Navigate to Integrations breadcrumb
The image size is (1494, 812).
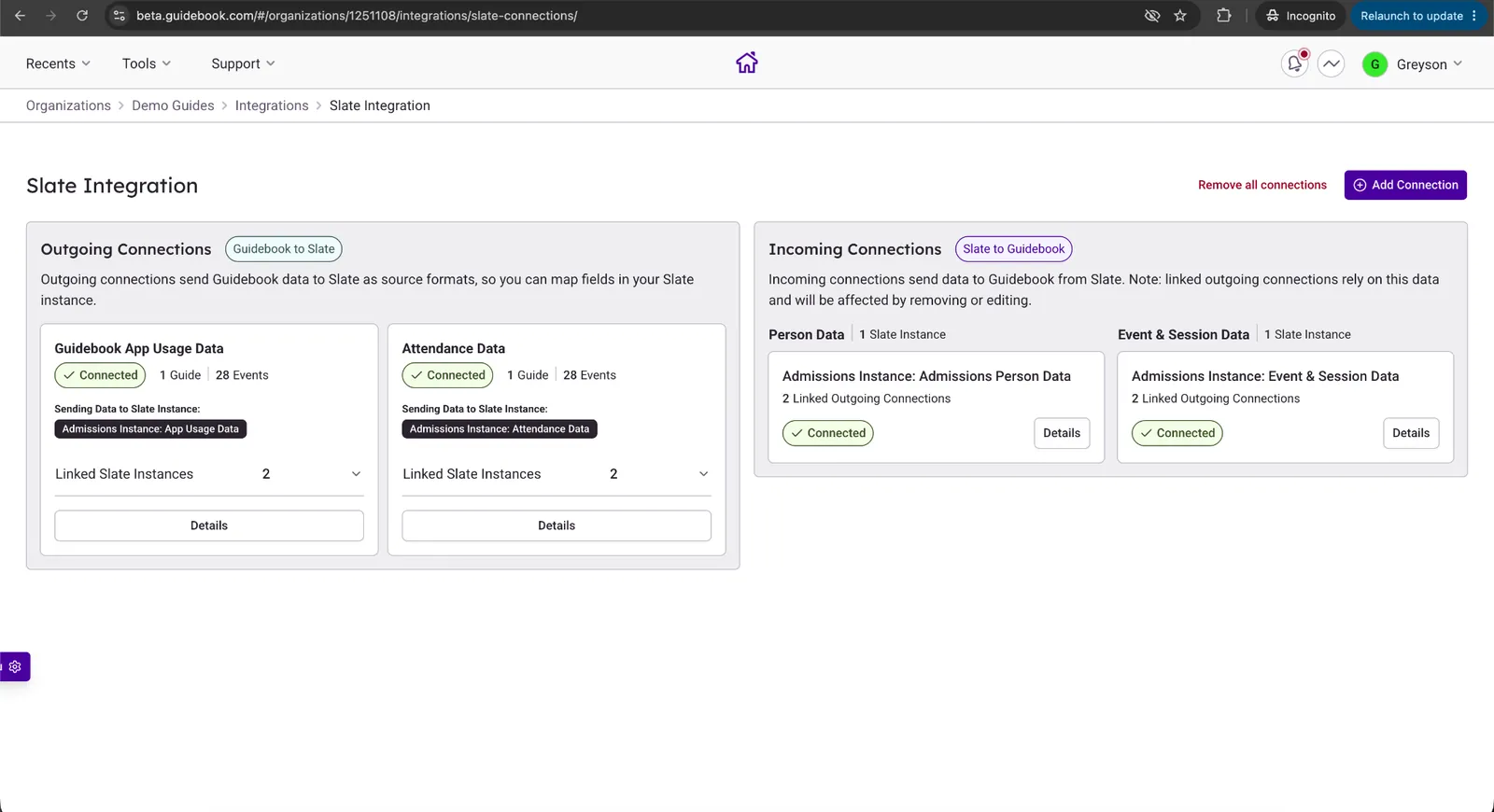[x=272, y=105]
